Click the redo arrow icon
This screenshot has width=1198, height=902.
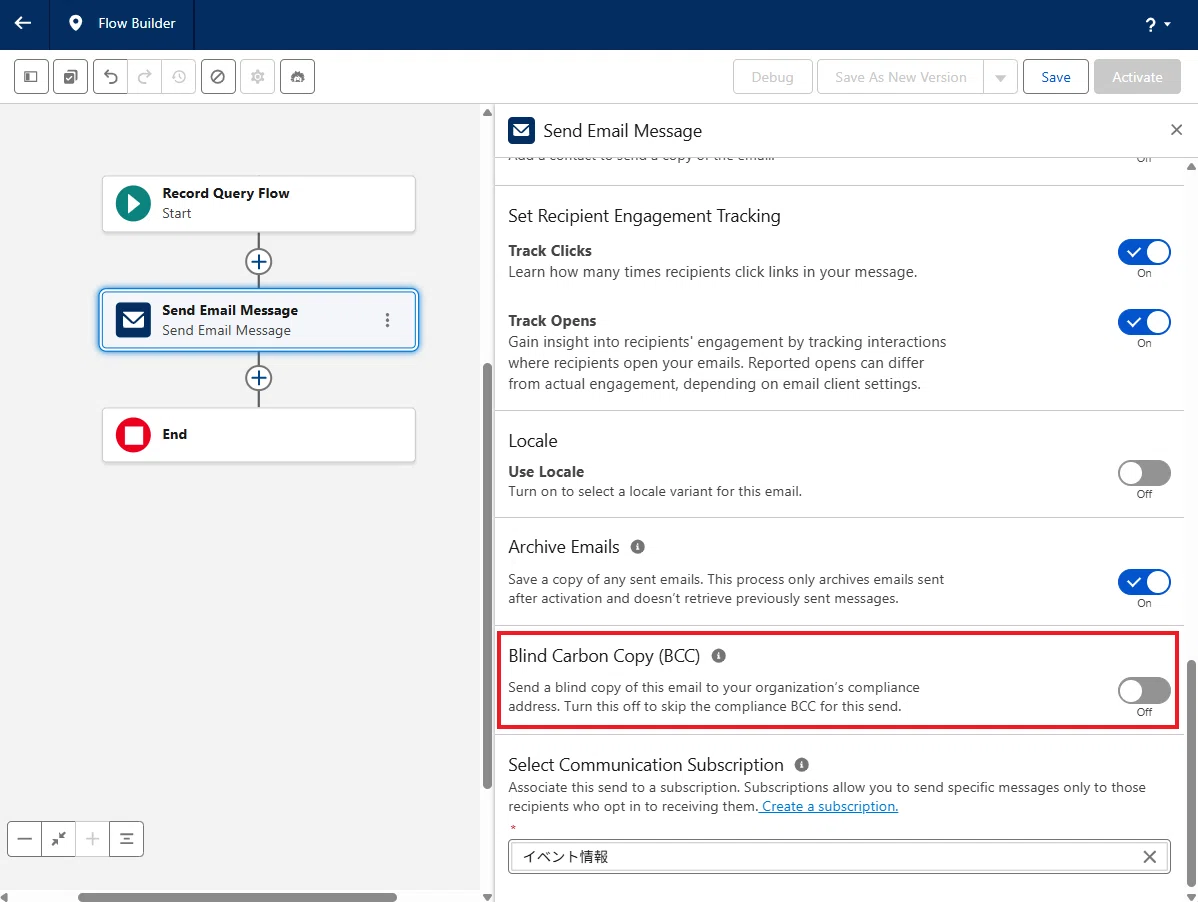[x=144, y=76]
